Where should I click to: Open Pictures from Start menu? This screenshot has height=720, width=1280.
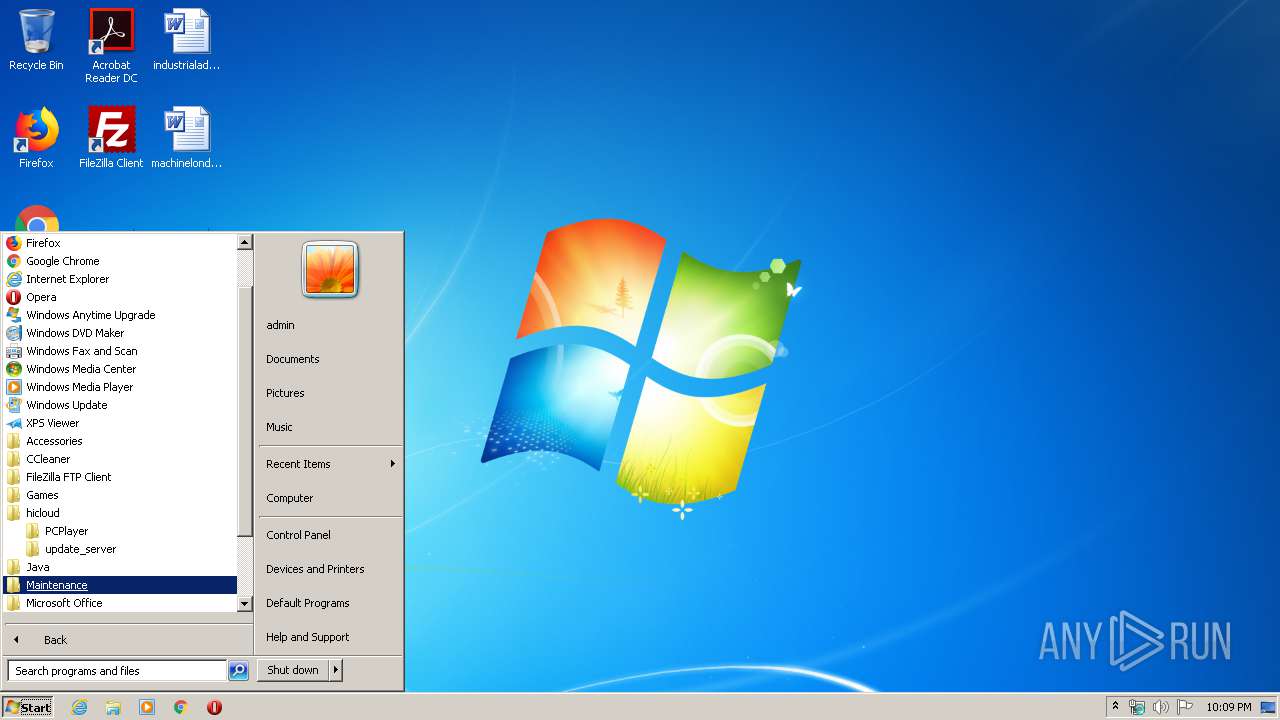click(x=330, y=393)
